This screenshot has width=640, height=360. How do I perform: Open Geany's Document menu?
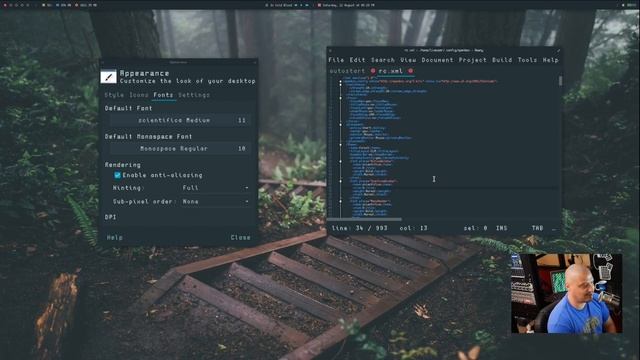[437, 60]
